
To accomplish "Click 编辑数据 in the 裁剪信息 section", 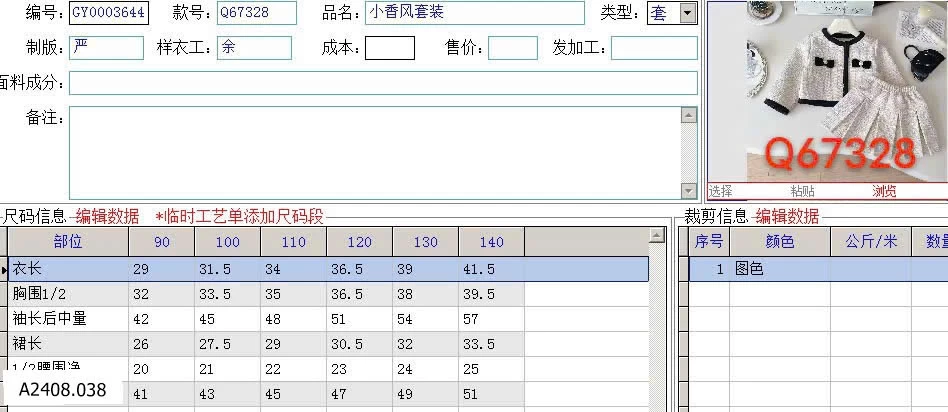I will [x=787, y=216].
